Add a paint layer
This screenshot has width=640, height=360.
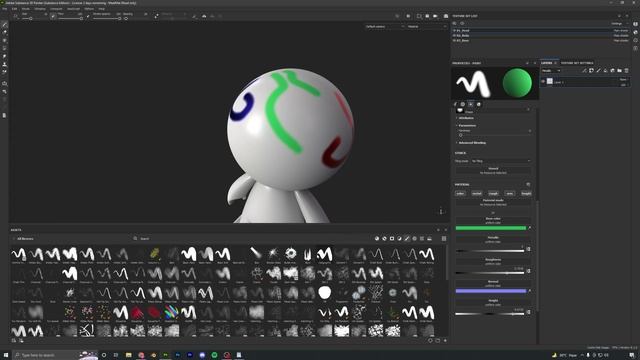pos(598,71)
